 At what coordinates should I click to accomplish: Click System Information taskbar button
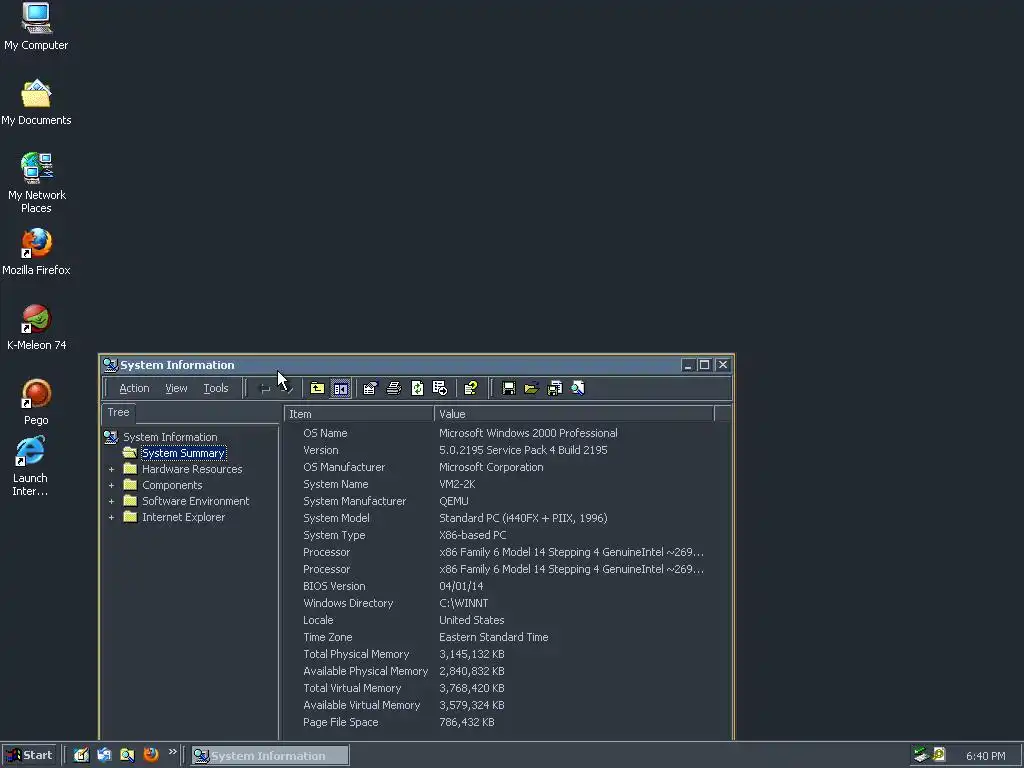pos(270,756)
